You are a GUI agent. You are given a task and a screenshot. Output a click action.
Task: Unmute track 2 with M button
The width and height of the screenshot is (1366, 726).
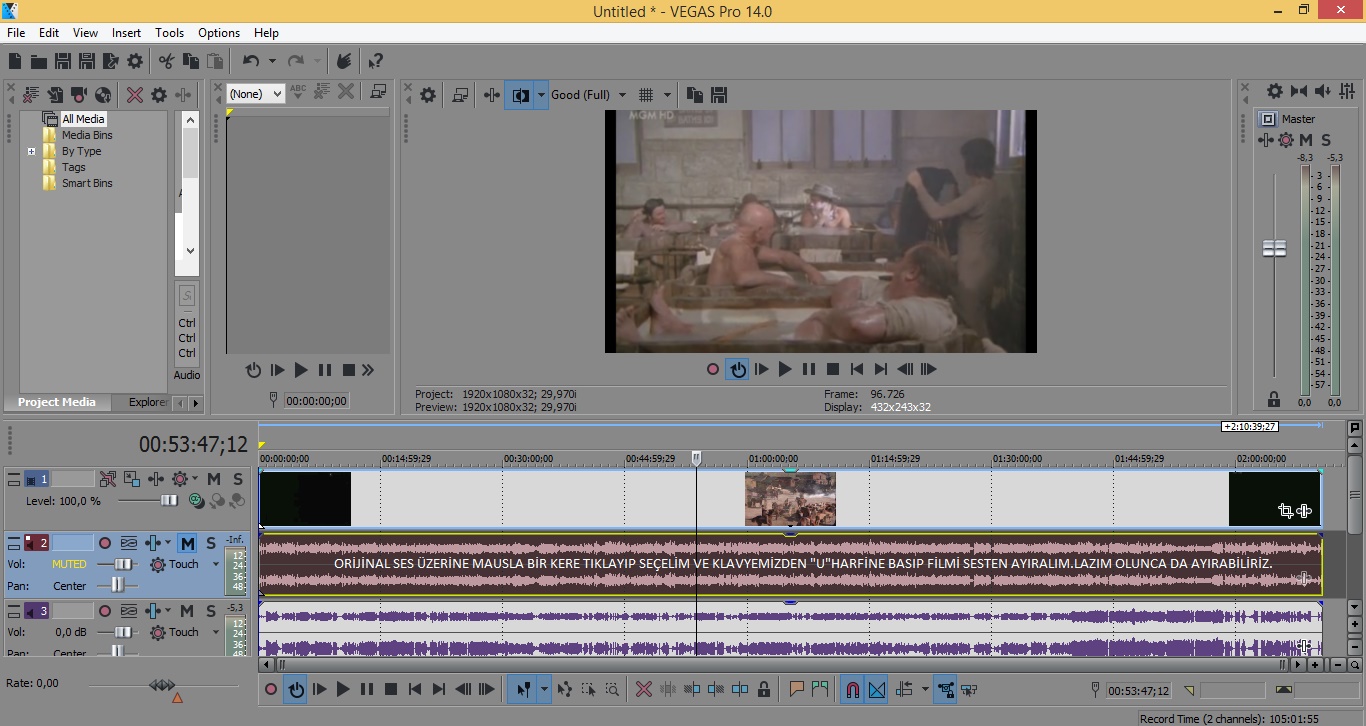(x=187, y=543)
